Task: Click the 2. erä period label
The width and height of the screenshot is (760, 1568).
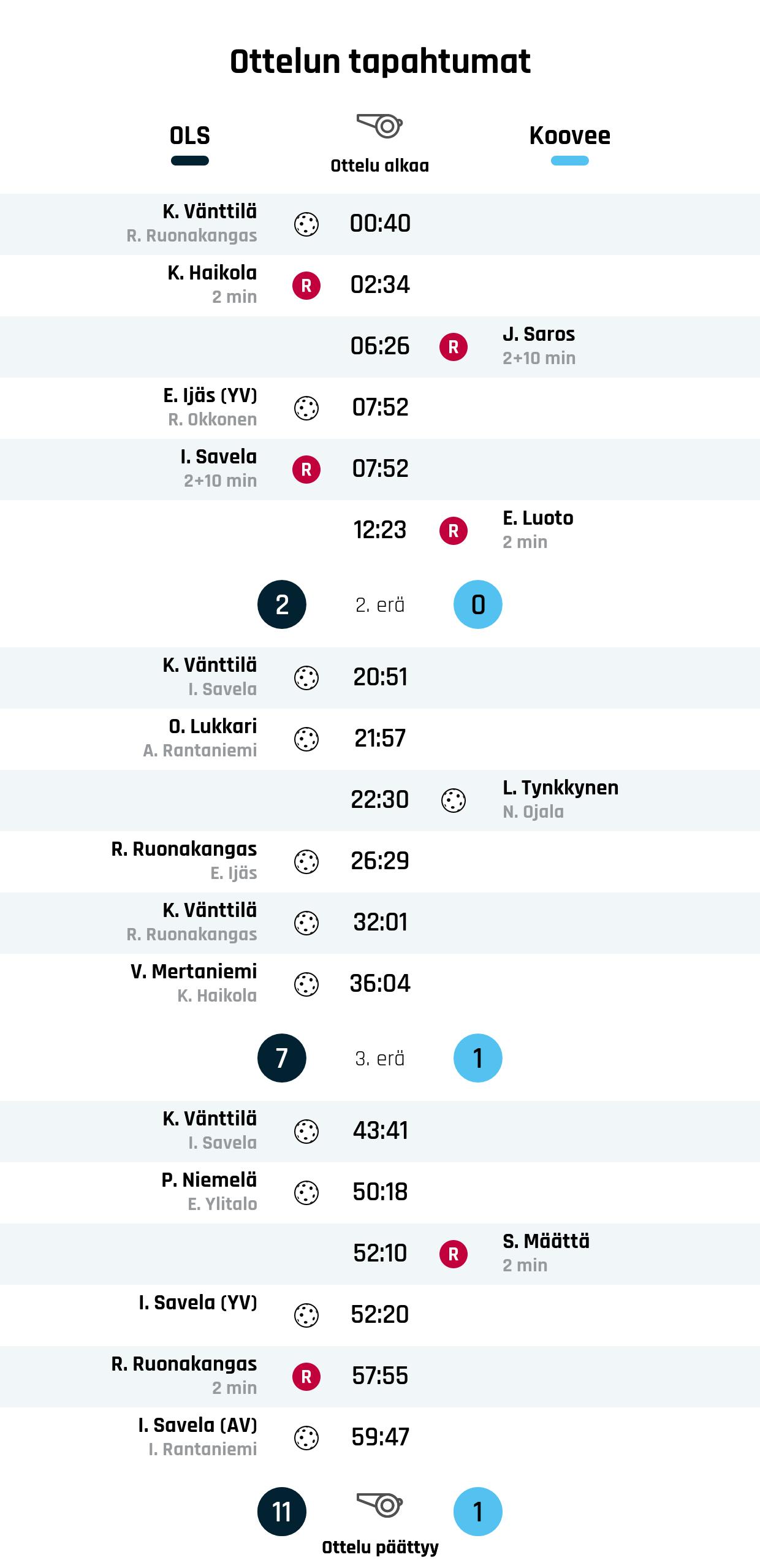Action: [380, 605]
